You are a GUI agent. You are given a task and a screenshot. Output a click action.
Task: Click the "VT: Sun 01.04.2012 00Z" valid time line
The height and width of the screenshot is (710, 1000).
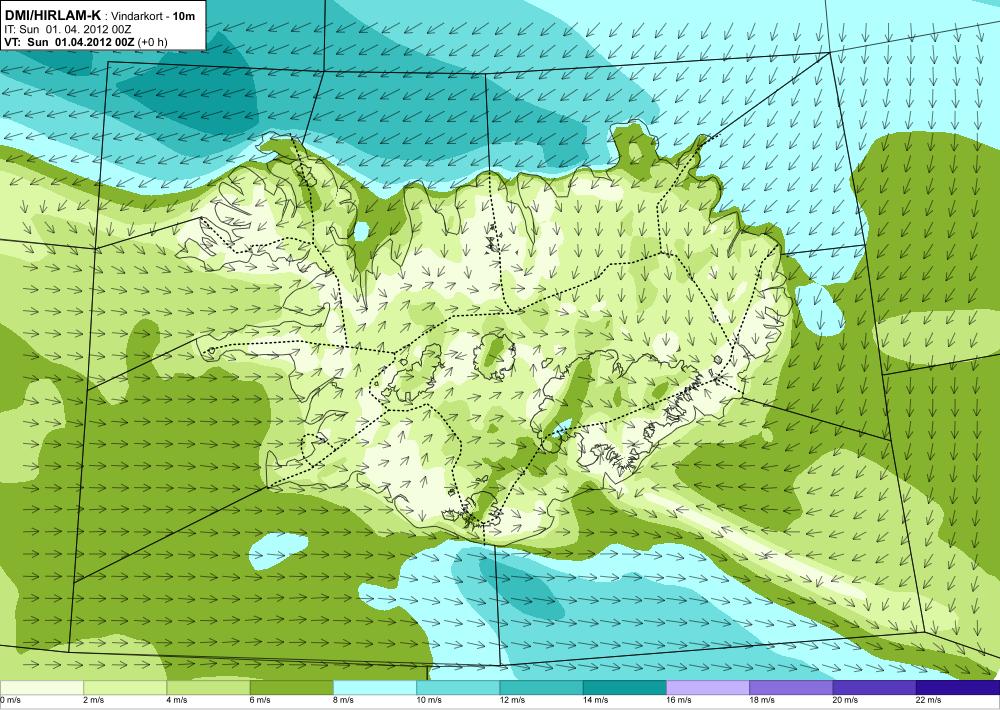(70, 42)
